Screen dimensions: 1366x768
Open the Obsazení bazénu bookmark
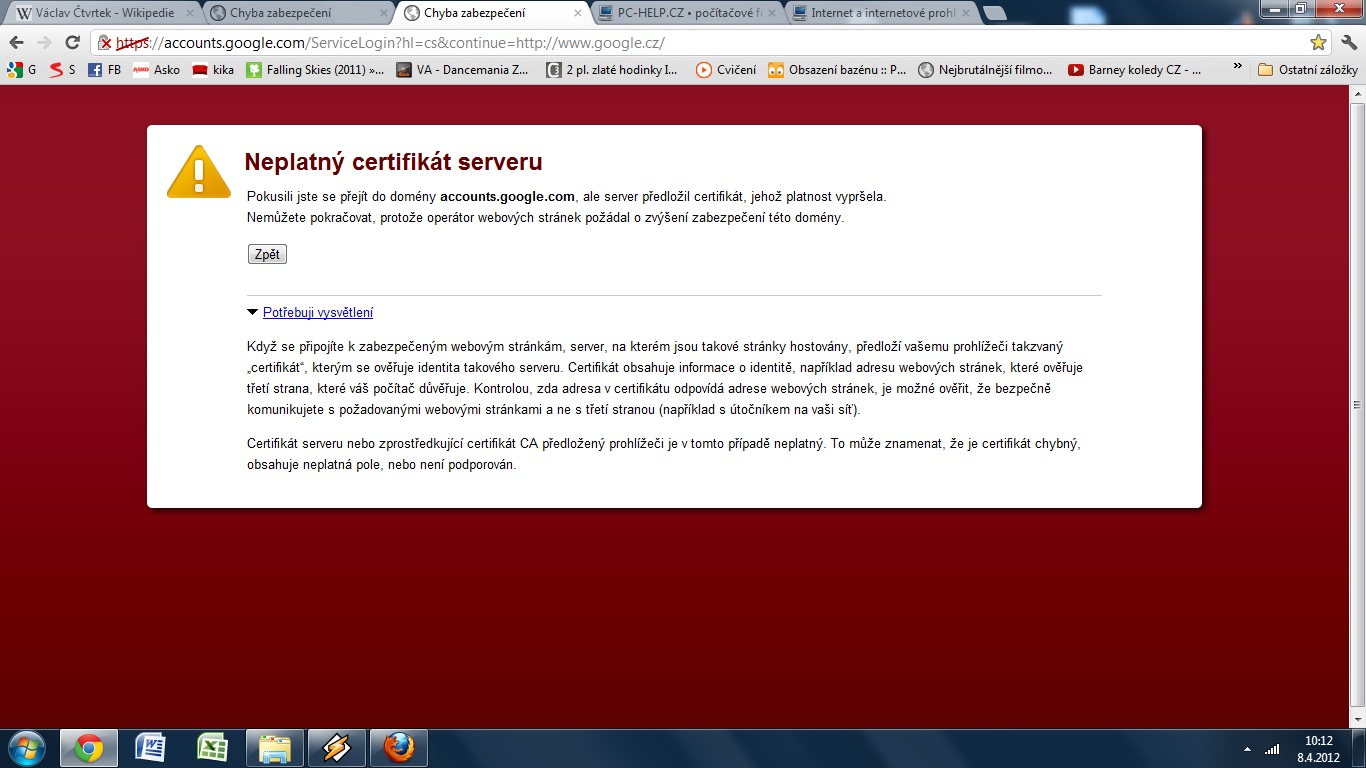(838, 70)
